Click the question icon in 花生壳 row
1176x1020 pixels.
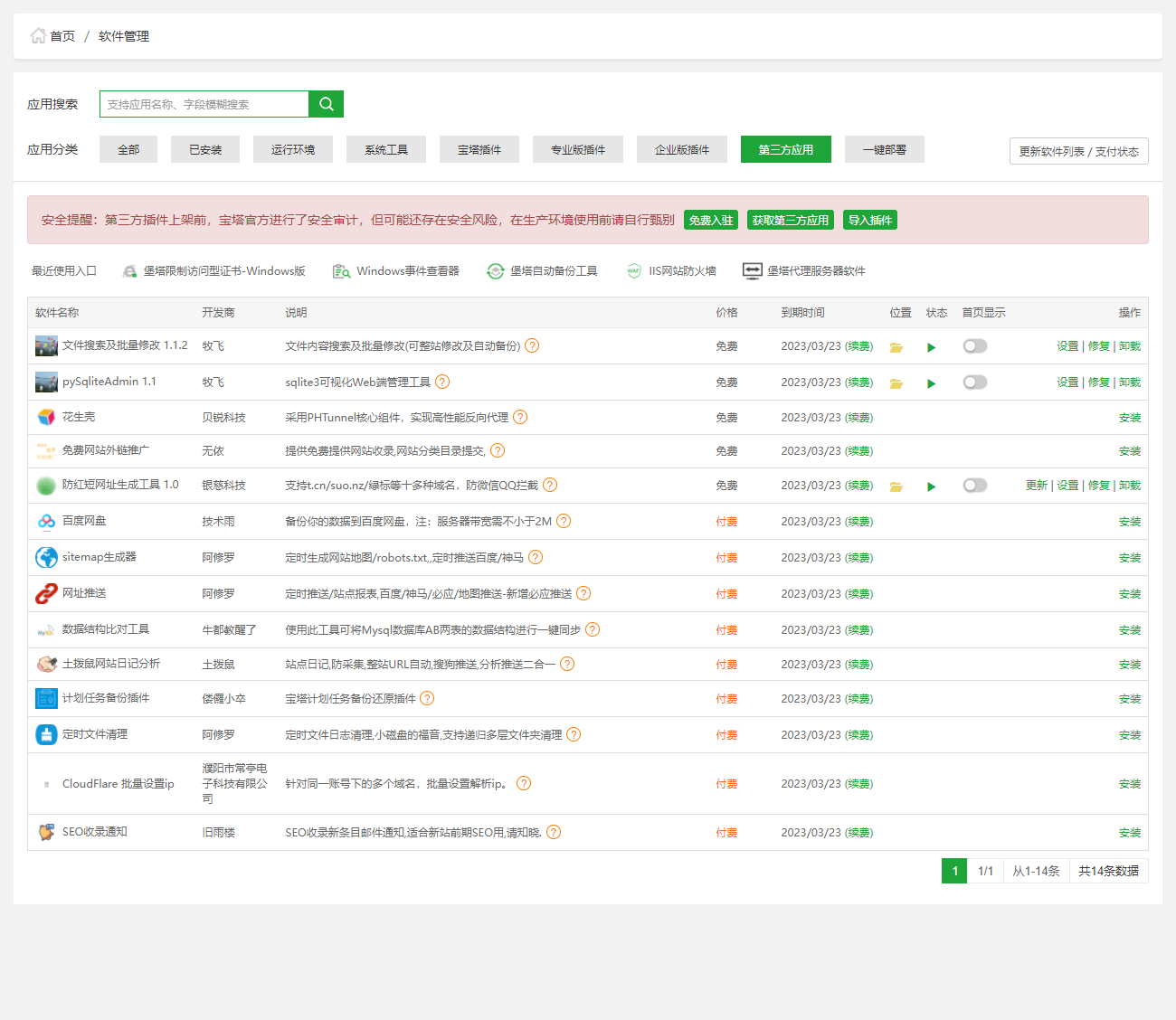point(520,417)
